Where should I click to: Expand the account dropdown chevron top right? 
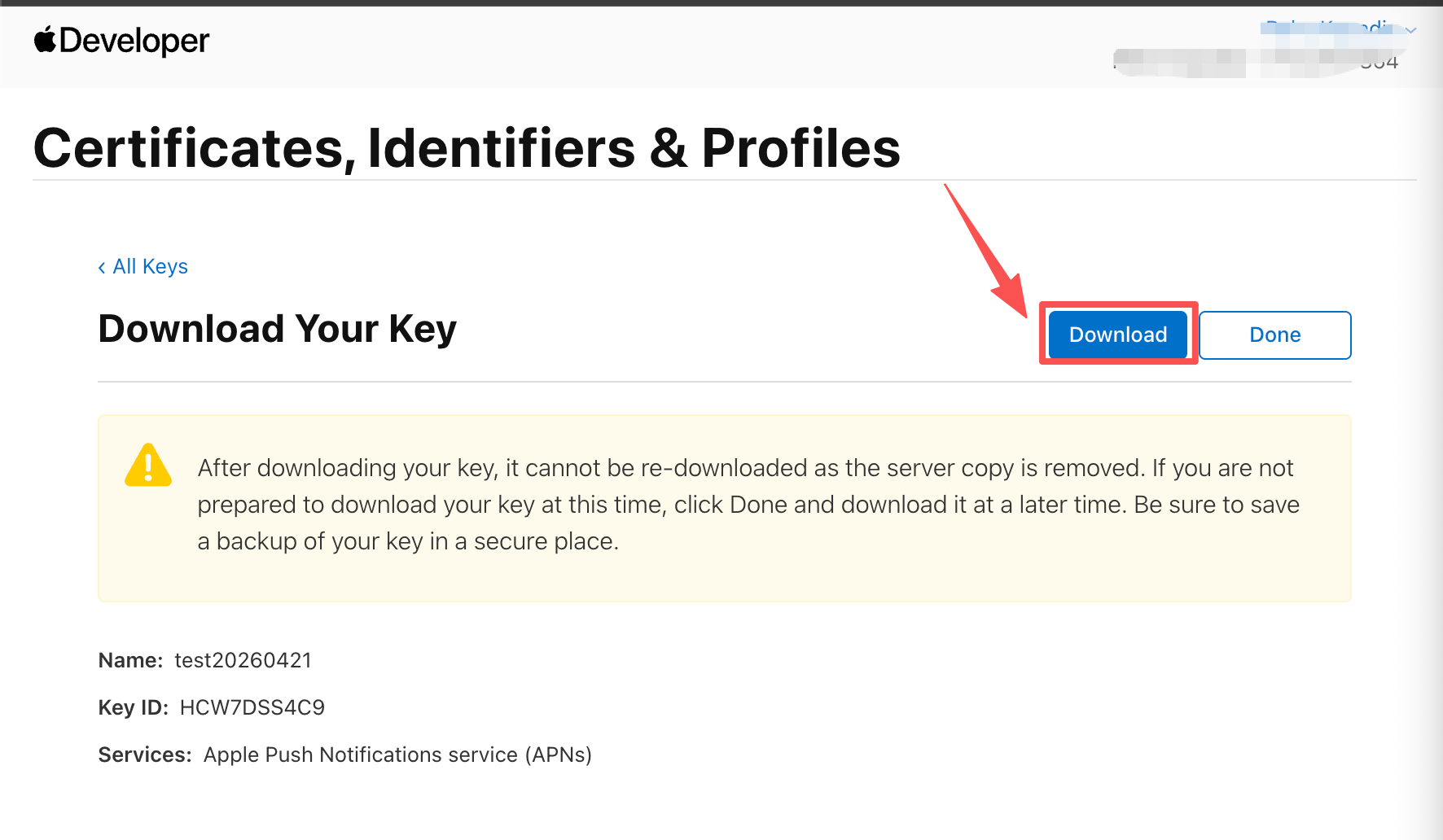click(1411, 30)
